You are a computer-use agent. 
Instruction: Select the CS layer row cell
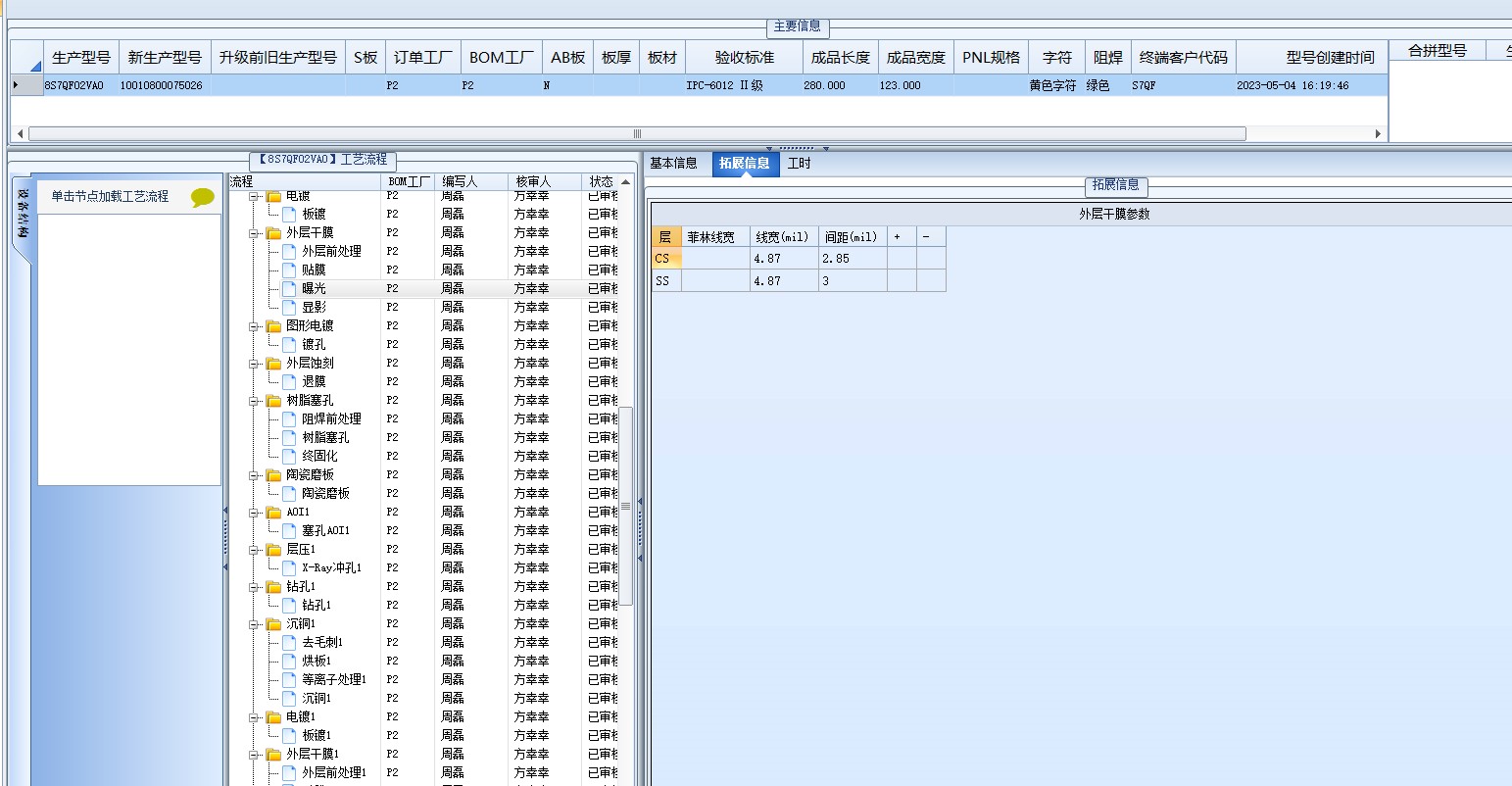coord(666,259)
